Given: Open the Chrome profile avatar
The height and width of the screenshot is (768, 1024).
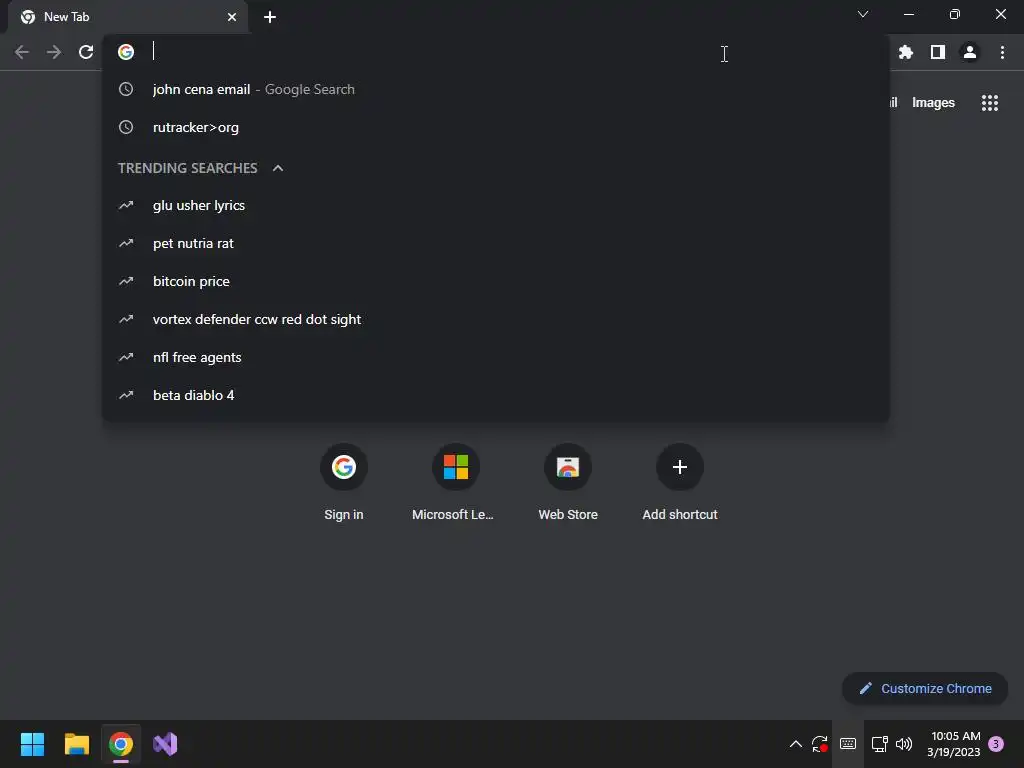Looking at the screenshot, I should point(970,52).
